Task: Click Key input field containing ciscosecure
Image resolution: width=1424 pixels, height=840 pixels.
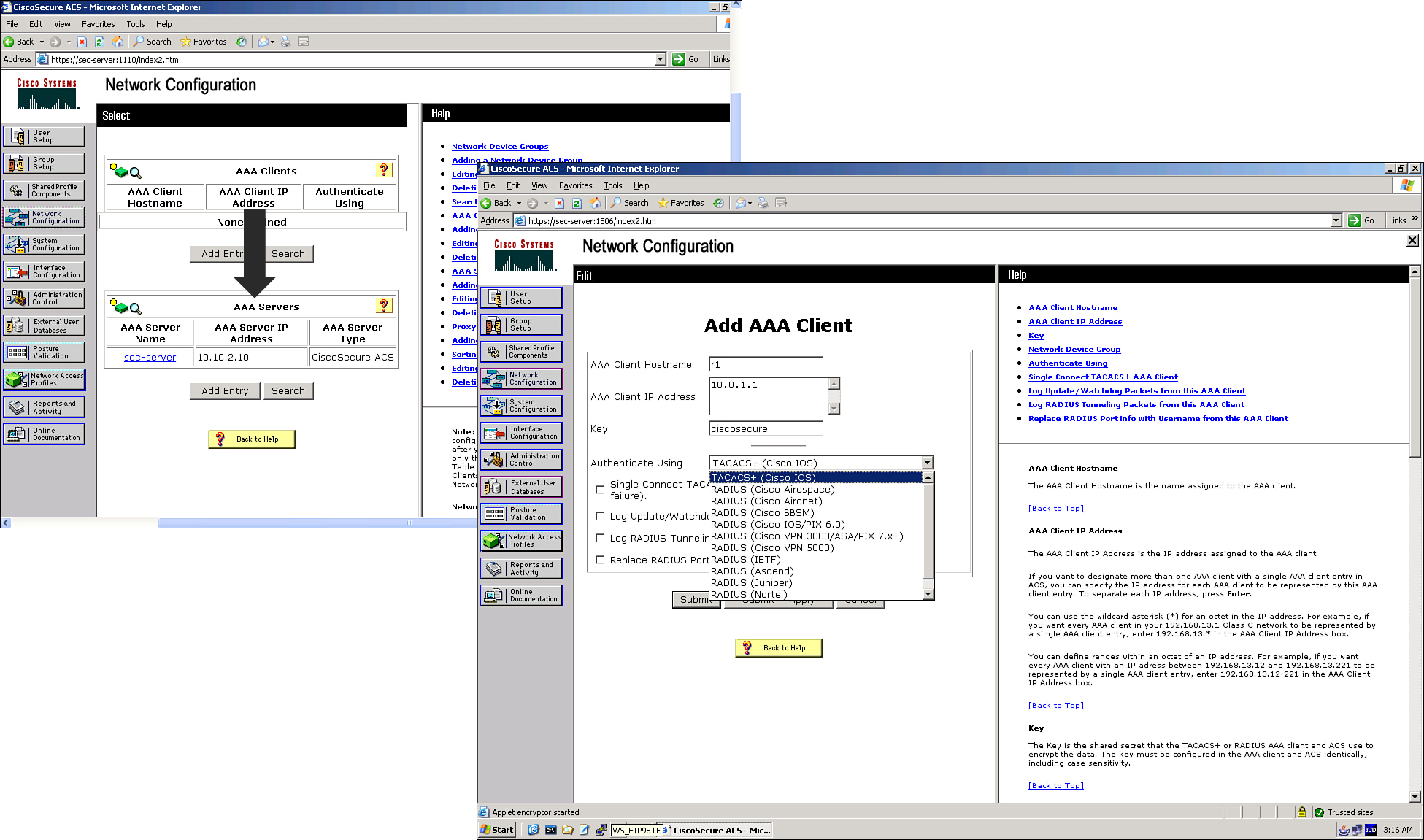Action: pyautogui.click(x=766, y=428)
